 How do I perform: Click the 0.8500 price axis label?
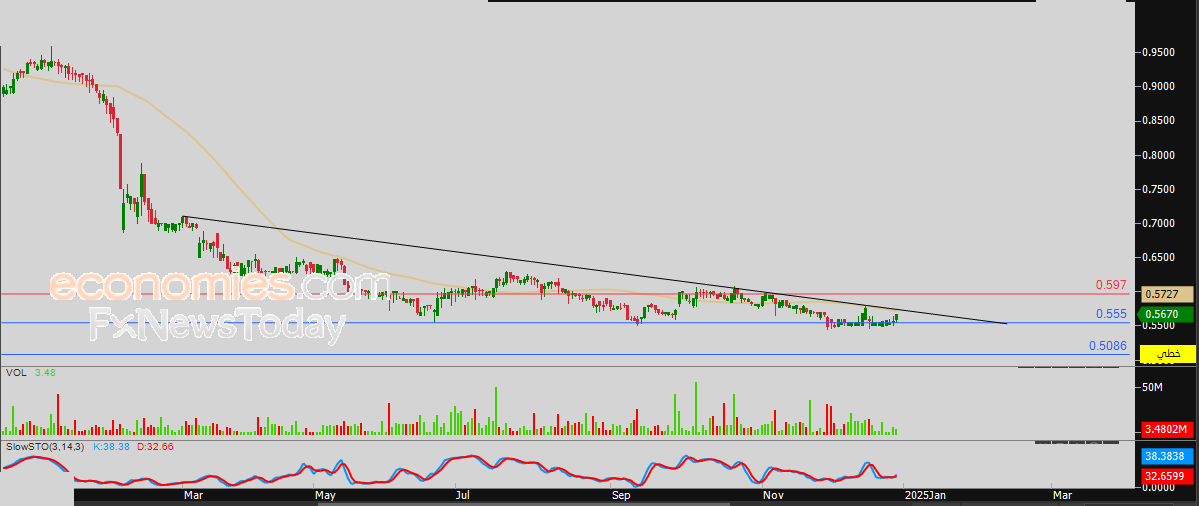(1159, 120)
